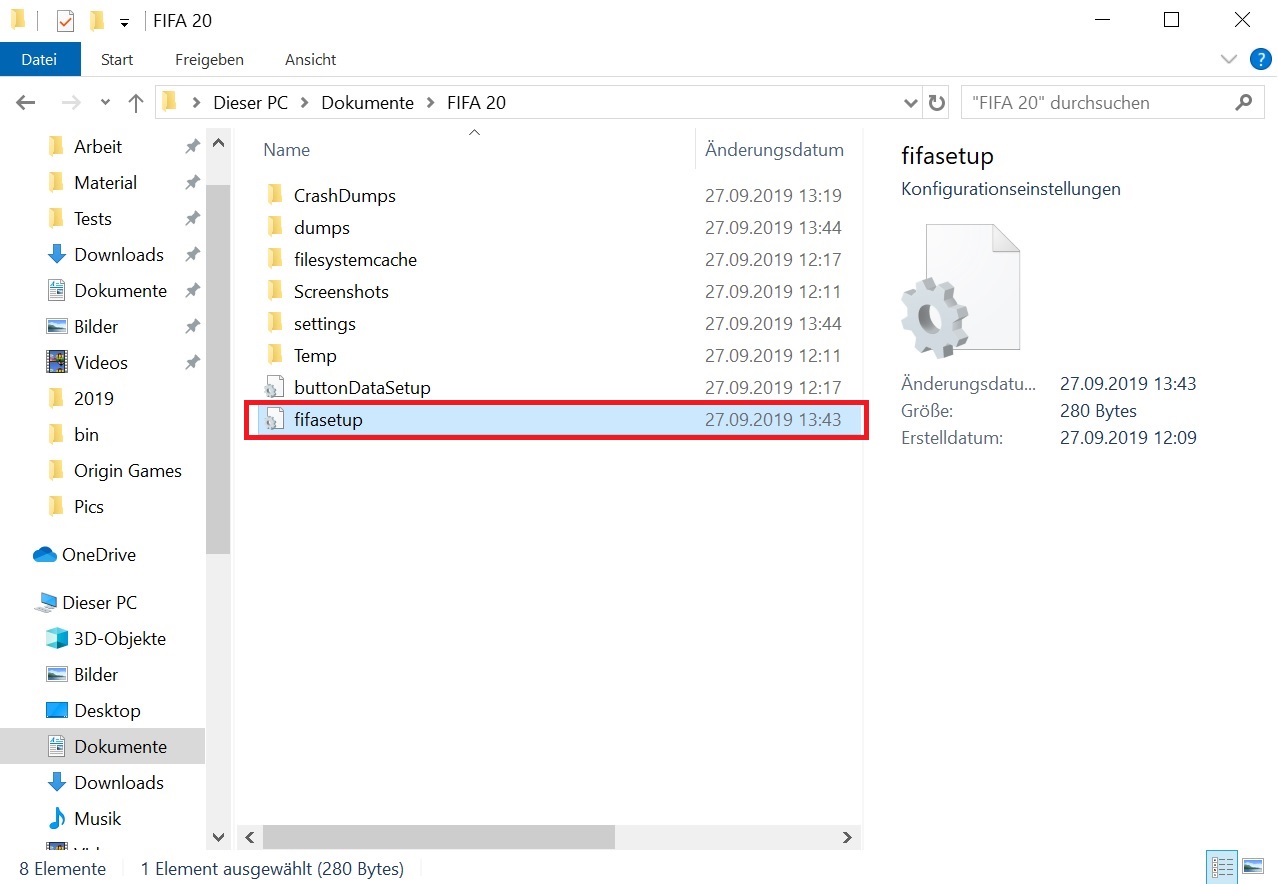The height and width of the screenshot is (884, 1278).
Task: Select Dieser PC in the navigation pane
Action: click(x=99, y=602)
